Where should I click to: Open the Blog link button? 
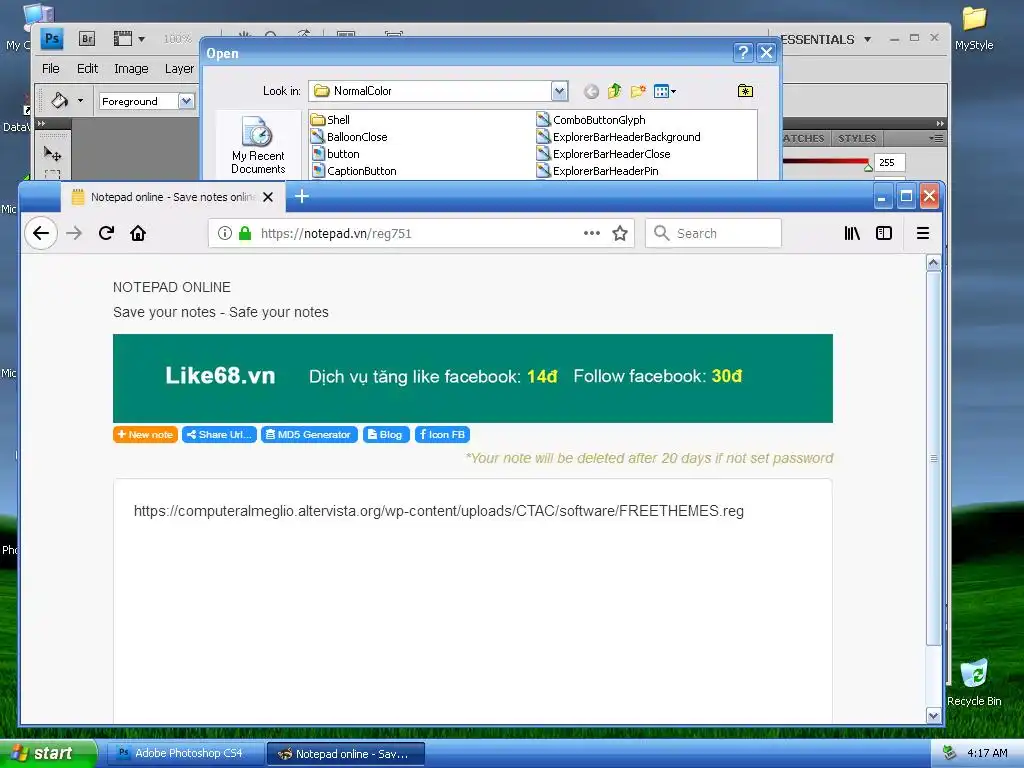pyautogui.click(x=385, y=434)
